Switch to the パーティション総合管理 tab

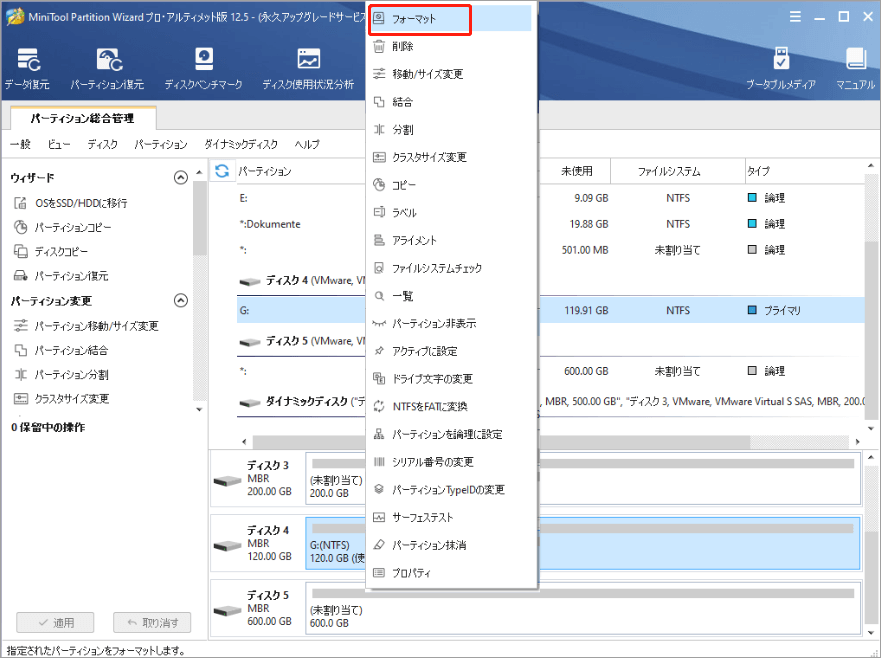click(x=83, y=118)
